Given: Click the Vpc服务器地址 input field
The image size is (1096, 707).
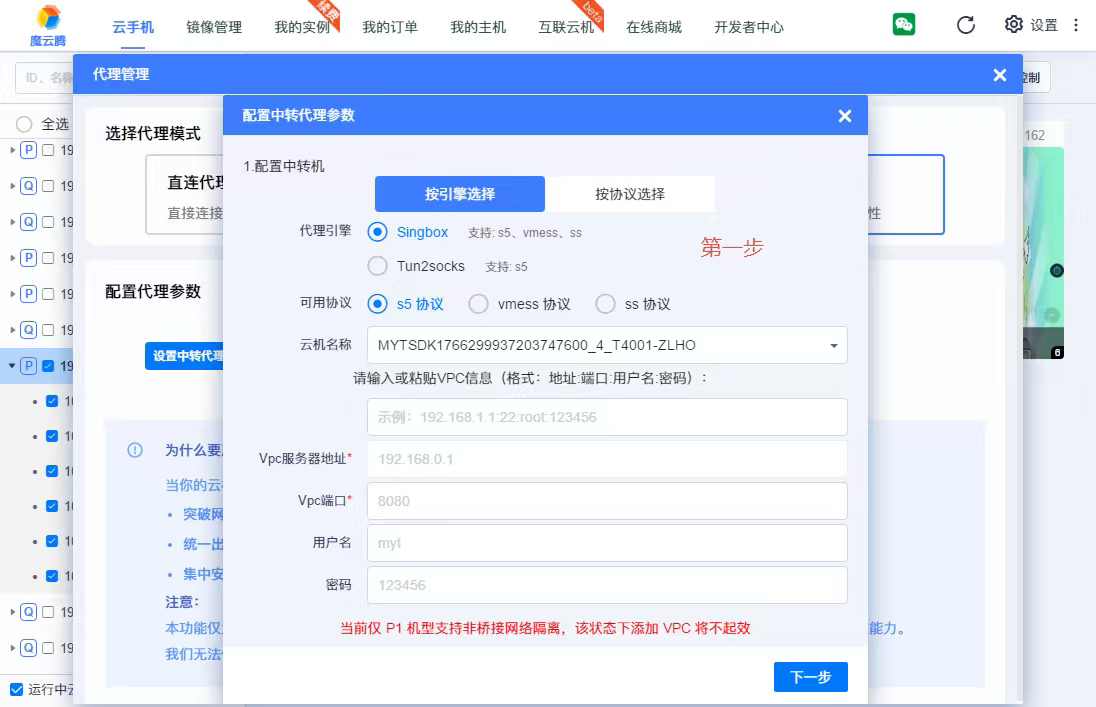Looking at the screenshot, I should click(607, 459).
